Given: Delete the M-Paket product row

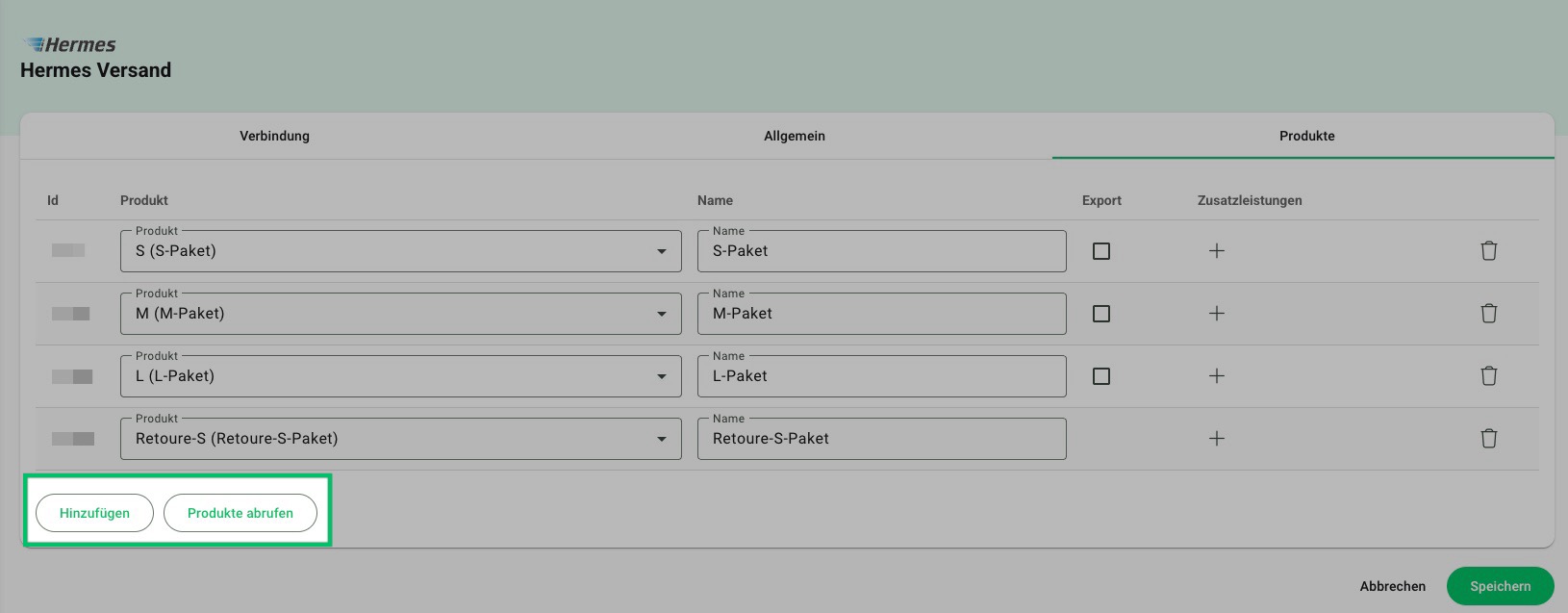Looking at the screenshot, I should tap(1488, 314).
